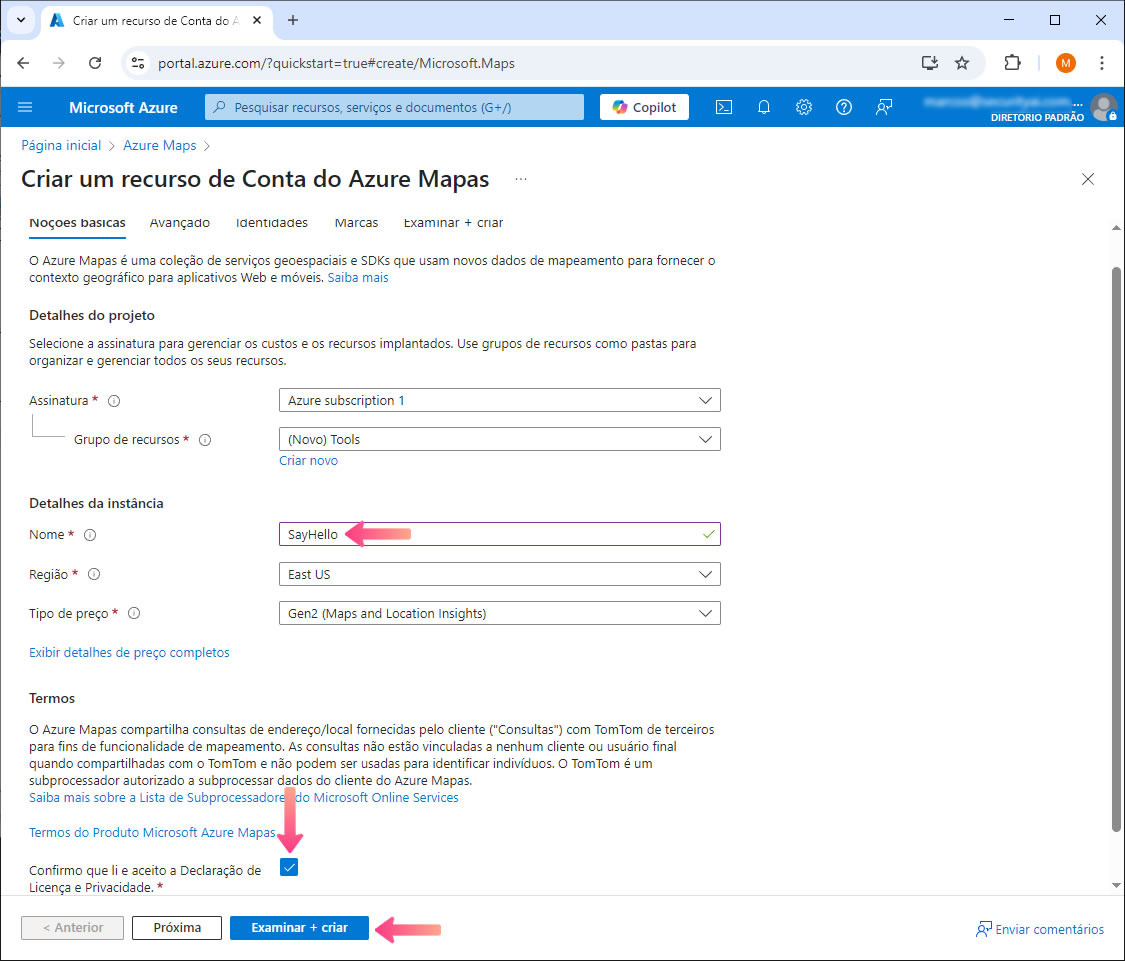The width and height of the screenshot is (1125, 961).
Task: Open the browser extensions puzzle icon
Action: [x=1012, y=63]
